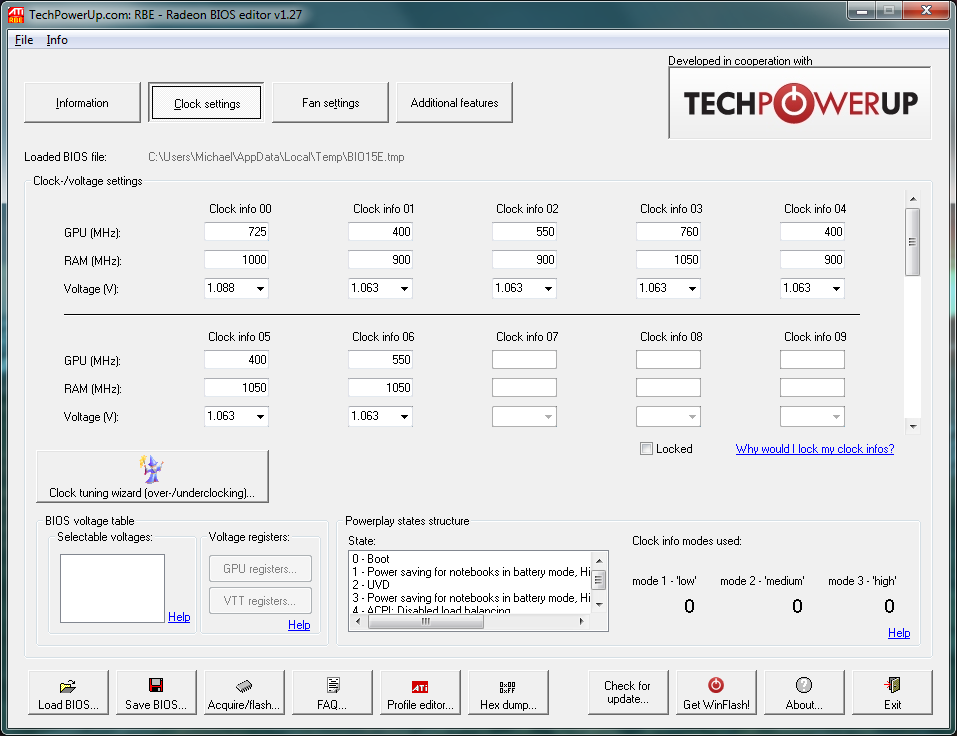Viewport: 957px width, 736px height.
Task: Switch to the Clock settings tab
Action: 206,103
